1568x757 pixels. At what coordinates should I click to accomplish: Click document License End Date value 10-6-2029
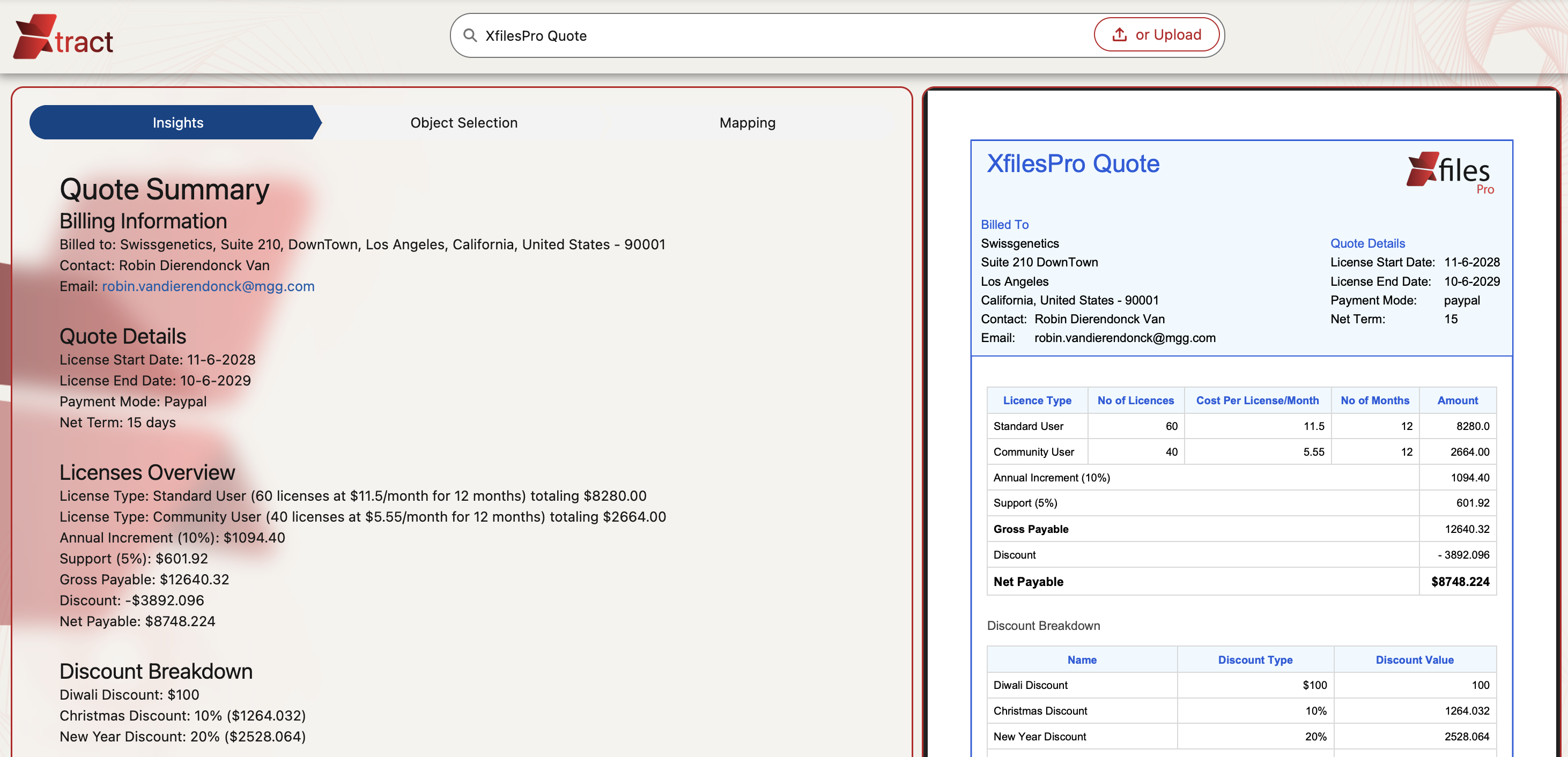(x=1472, y=282)
